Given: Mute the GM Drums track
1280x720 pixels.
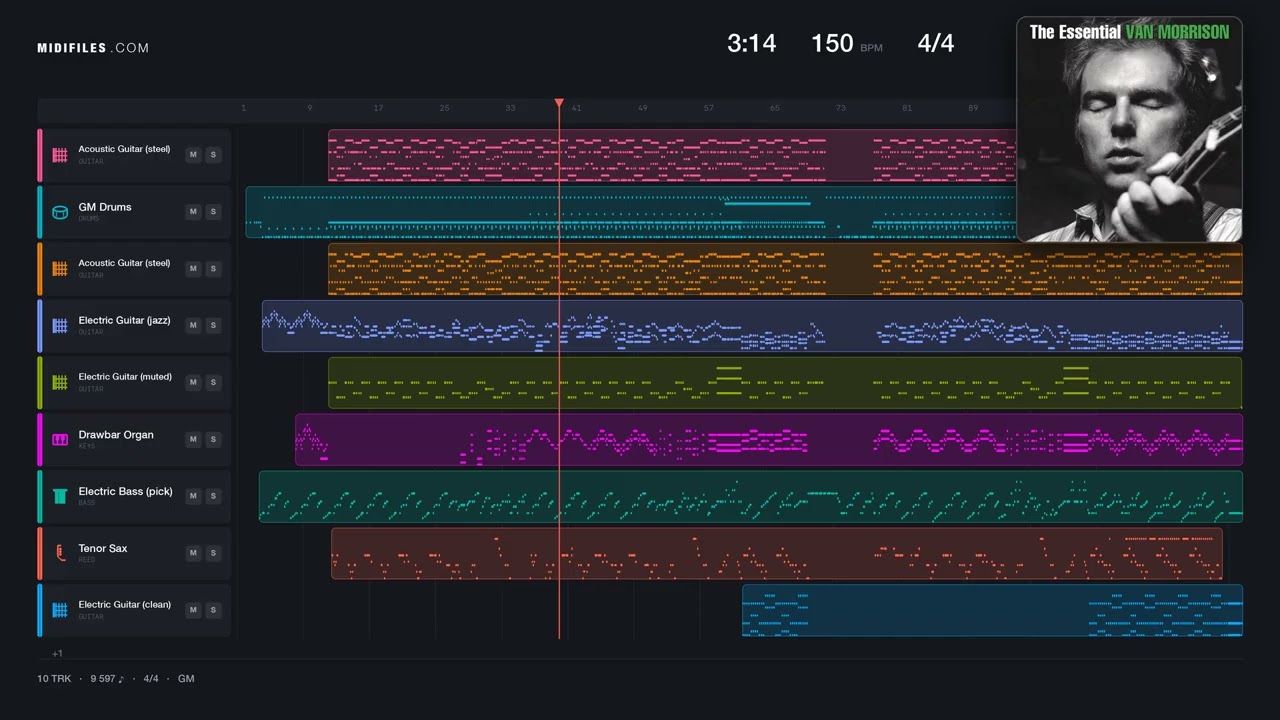Looking at the screenshot, I should tap(193, 212).
